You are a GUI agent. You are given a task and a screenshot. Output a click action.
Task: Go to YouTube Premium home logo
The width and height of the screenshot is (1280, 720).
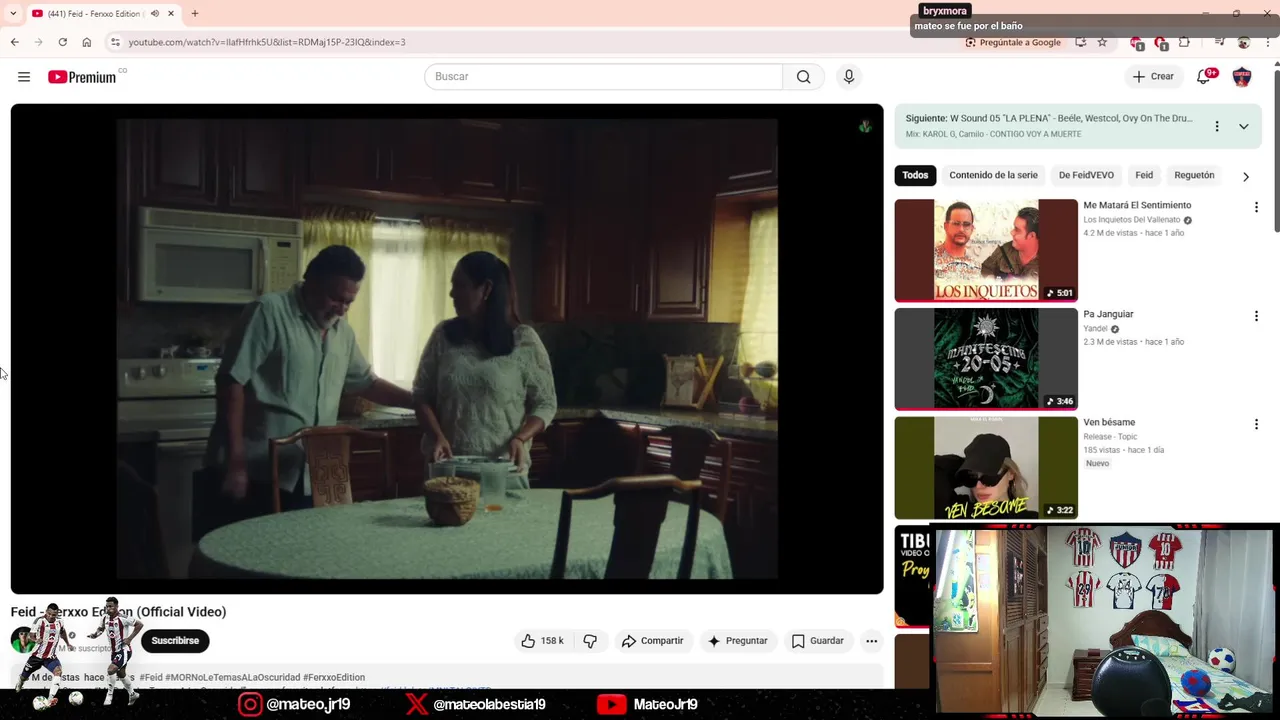coord(83,77)
